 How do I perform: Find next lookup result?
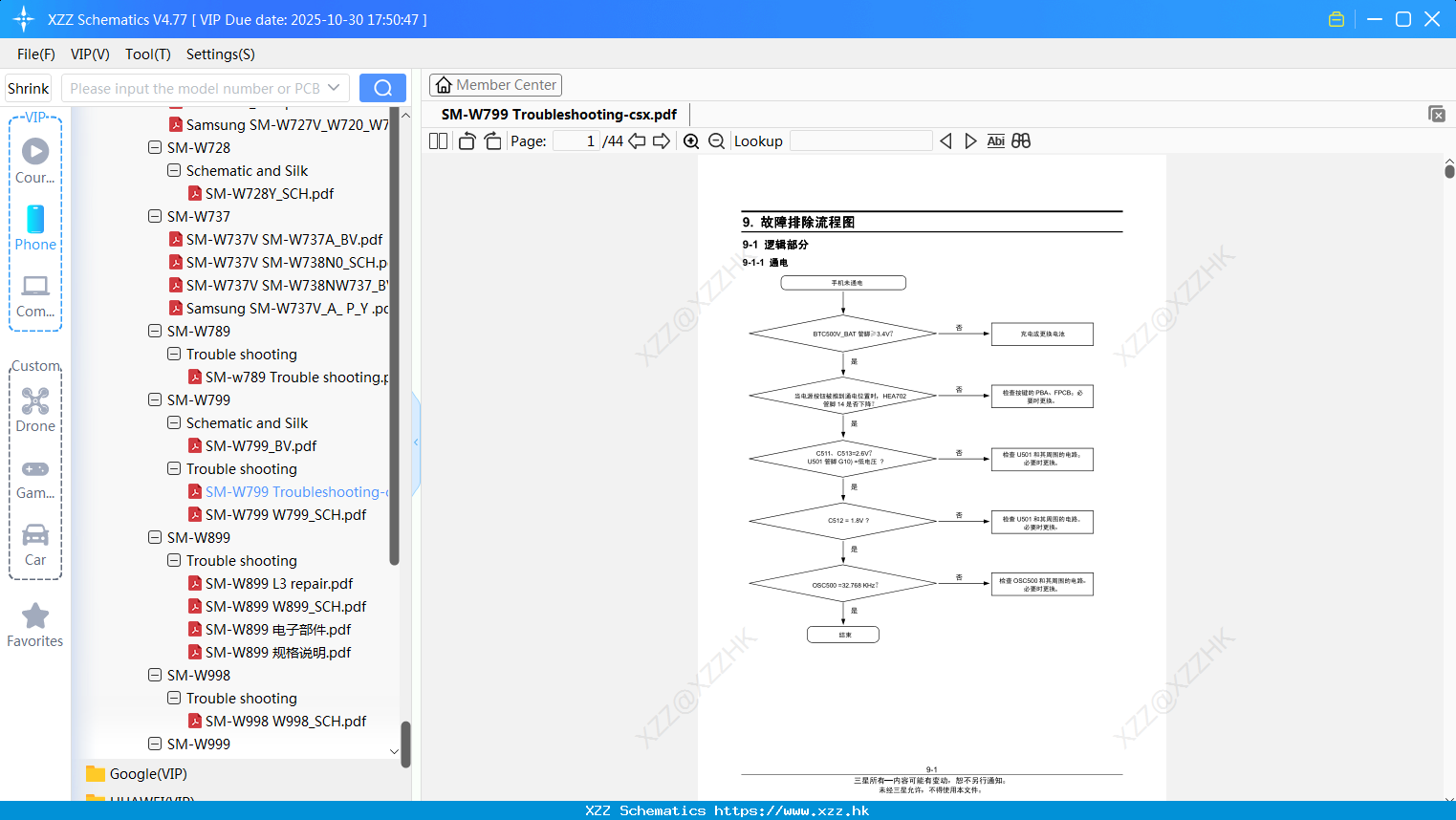[970, 140]
